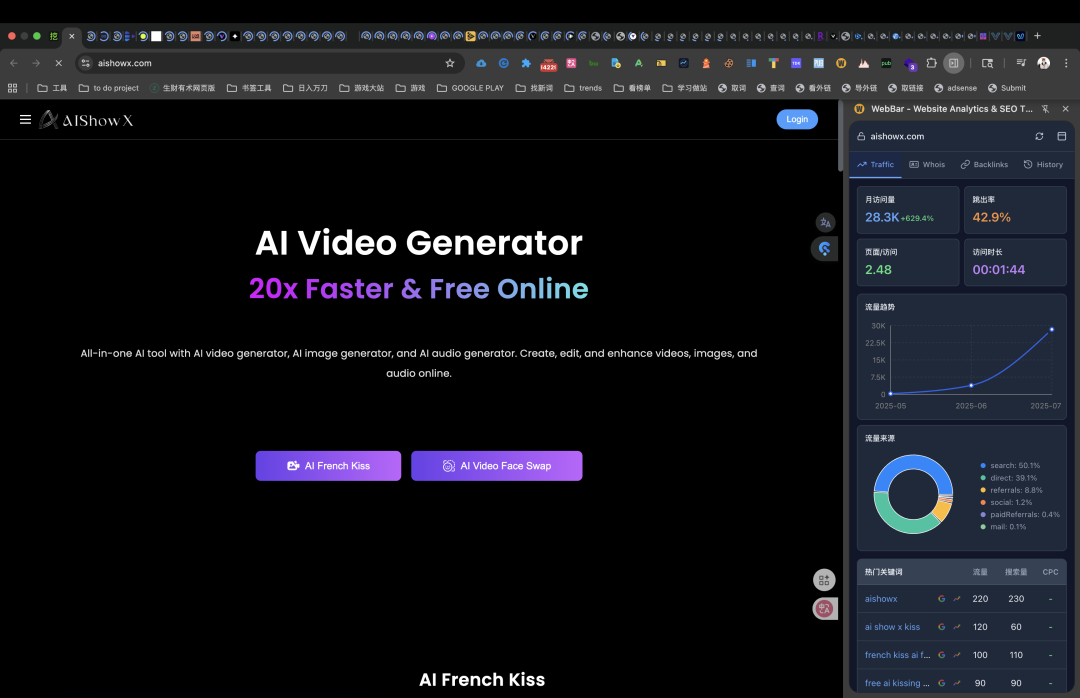Open the tab search icon in toolbar
The width and height of the screenshot is (1080, 698).
pyautogui.click(x=987, y=63)
